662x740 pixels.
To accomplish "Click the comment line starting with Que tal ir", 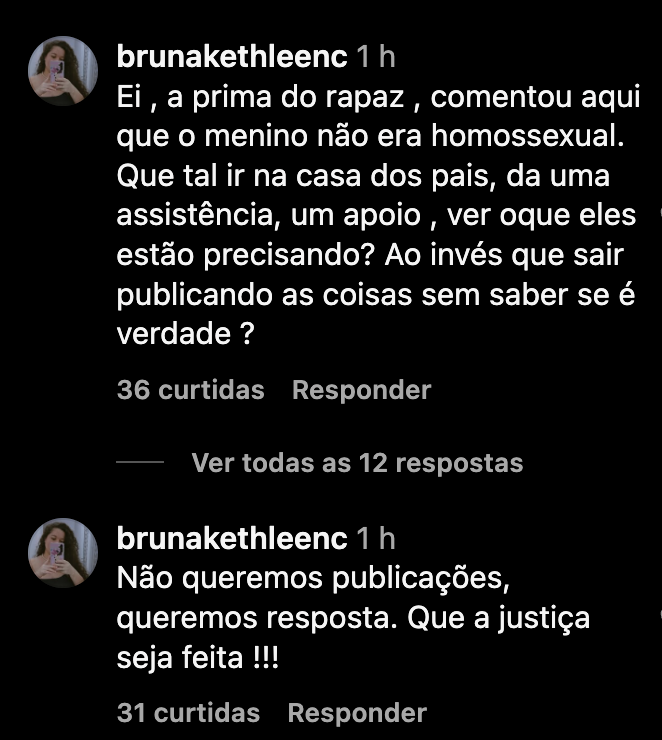I will (363, 176).
